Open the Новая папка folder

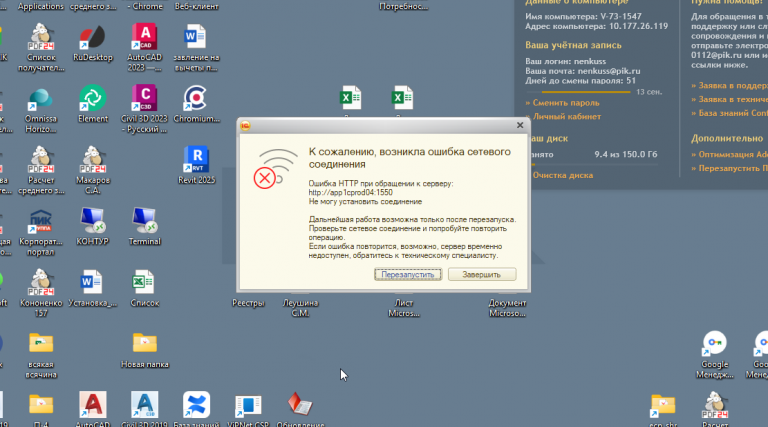144,350
